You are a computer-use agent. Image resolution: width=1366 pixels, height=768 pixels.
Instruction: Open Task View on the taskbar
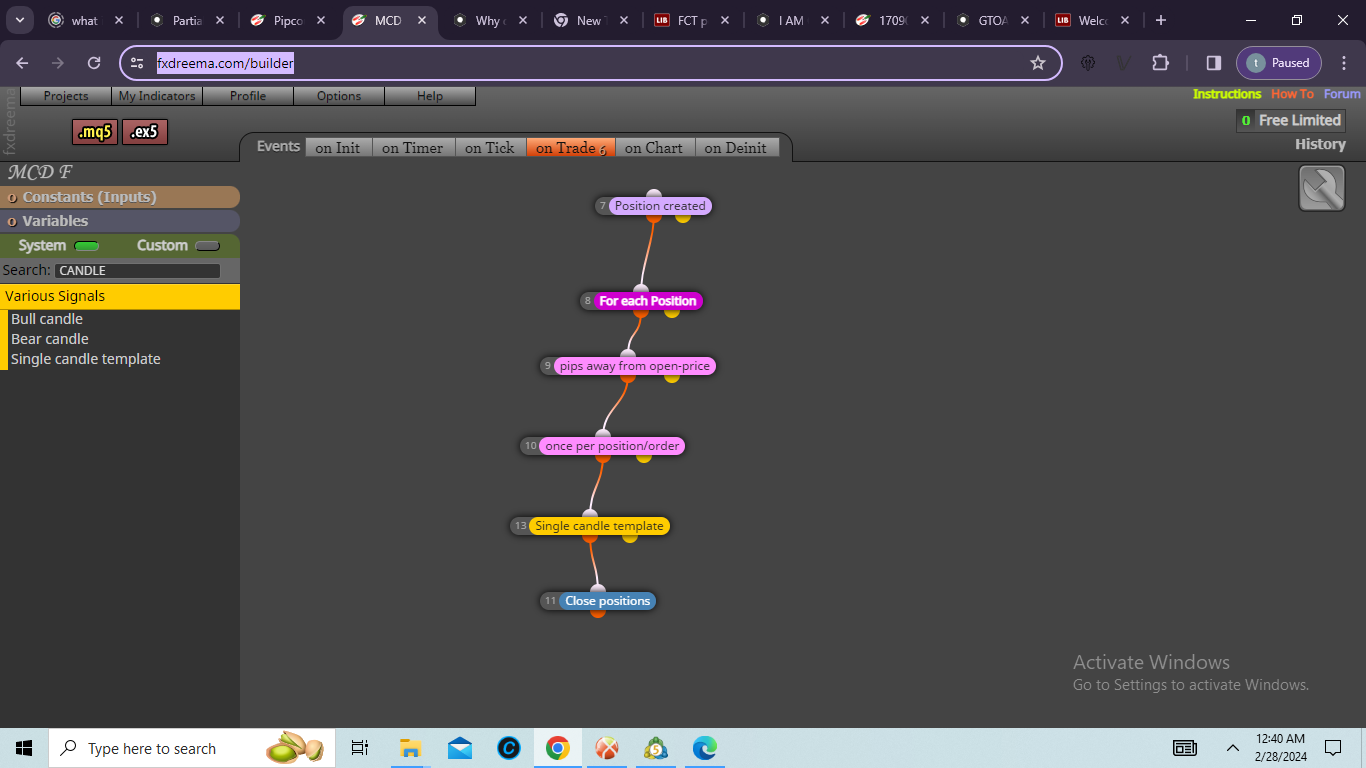360,748
